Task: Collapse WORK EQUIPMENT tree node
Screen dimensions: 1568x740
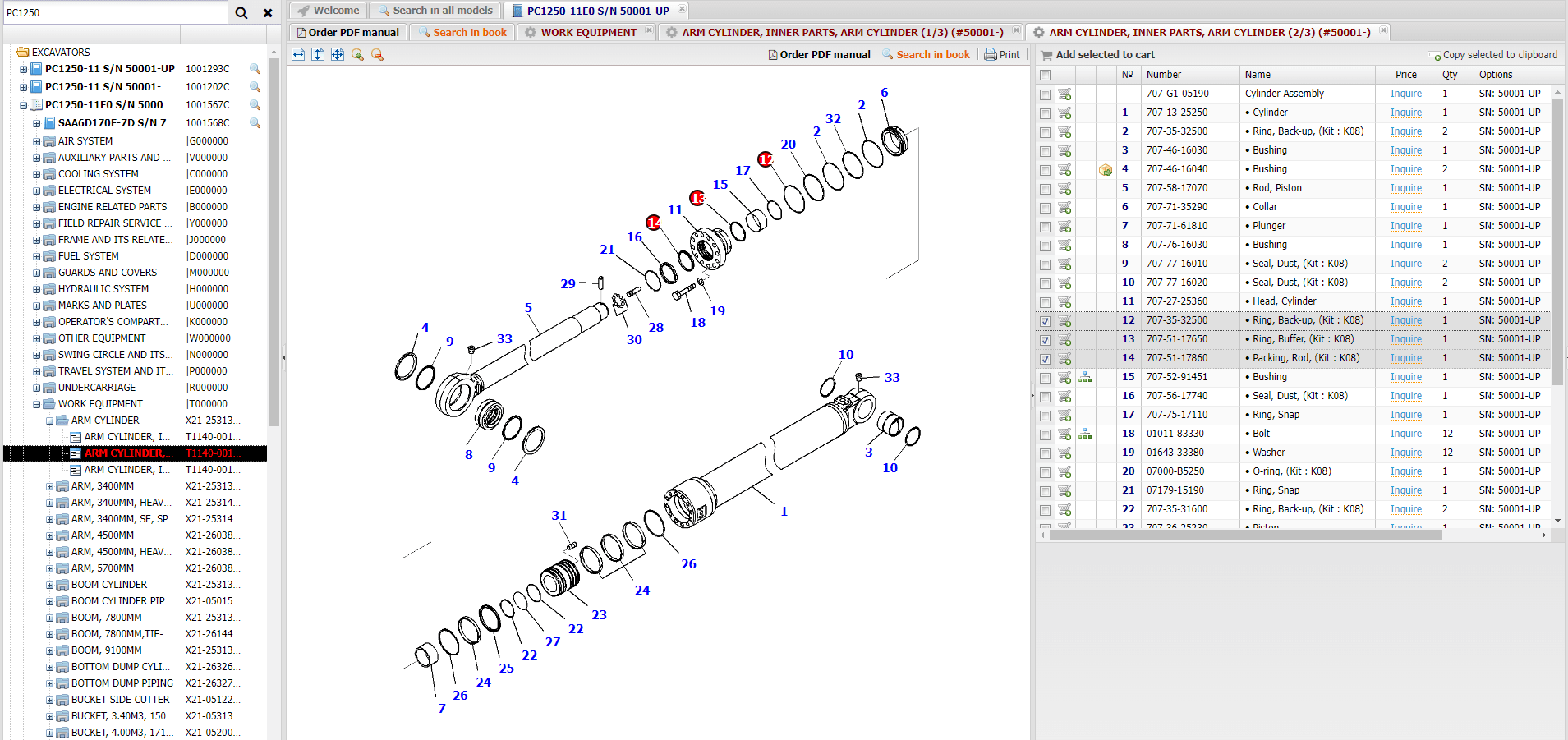Action: [x=36, y=404]
